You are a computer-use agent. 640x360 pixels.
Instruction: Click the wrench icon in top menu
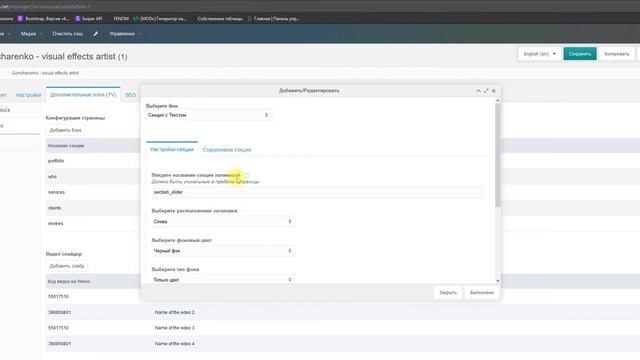point(96,34)
